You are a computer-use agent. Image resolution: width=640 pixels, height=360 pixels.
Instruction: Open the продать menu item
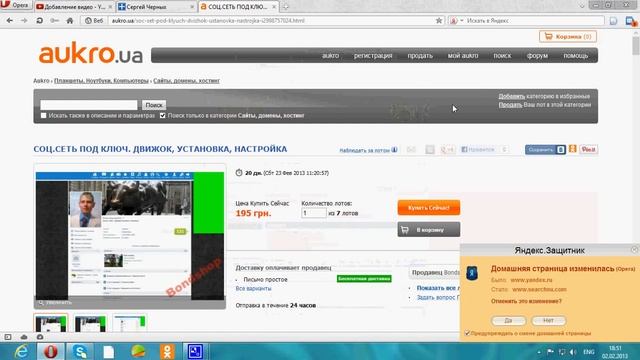[x=420, y=56]
